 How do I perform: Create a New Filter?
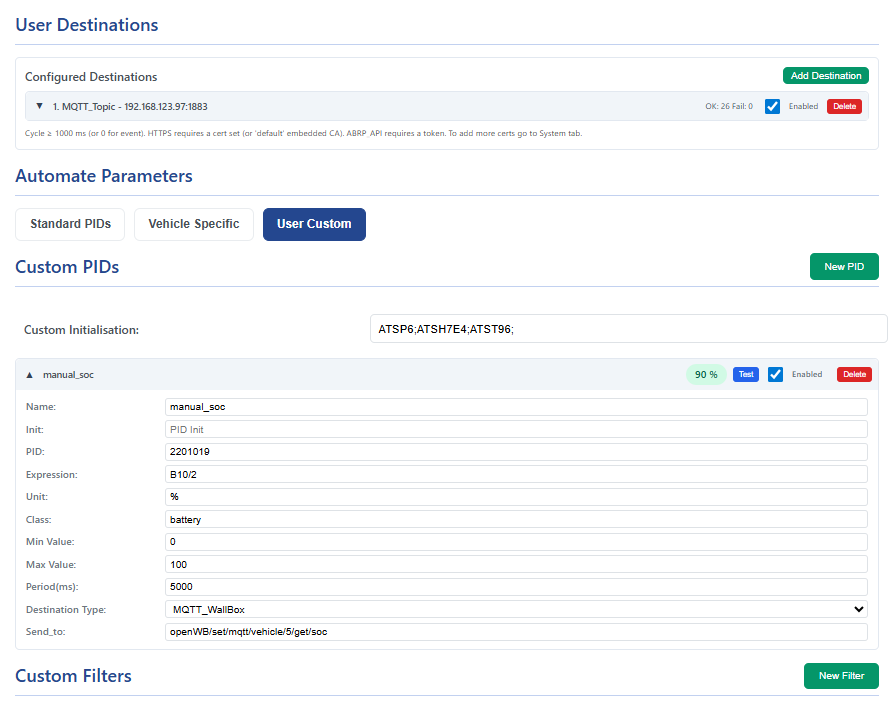[841, 676]
